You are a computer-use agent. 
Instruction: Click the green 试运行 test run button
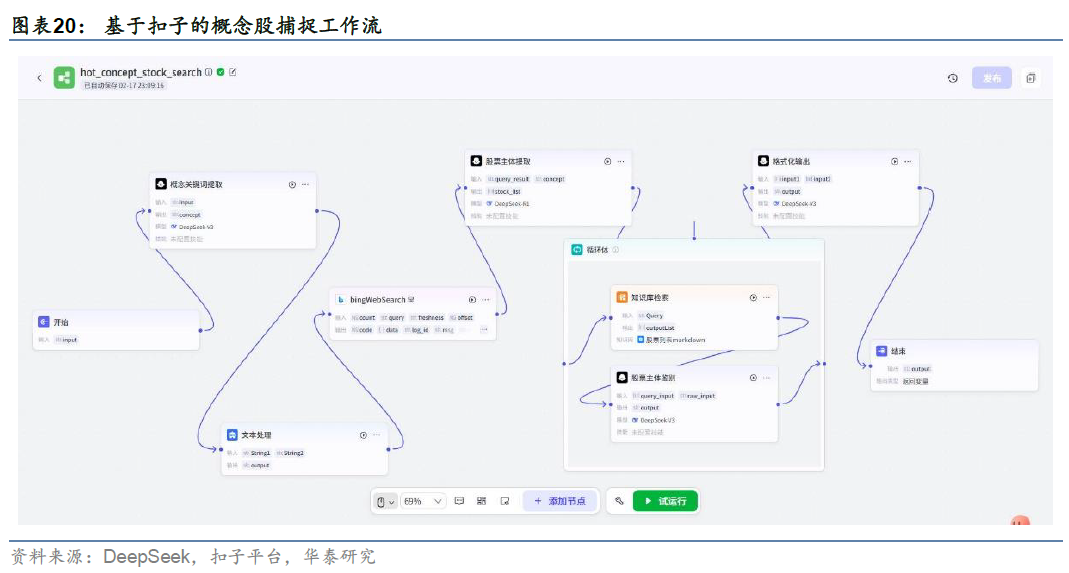coord(665,501)
